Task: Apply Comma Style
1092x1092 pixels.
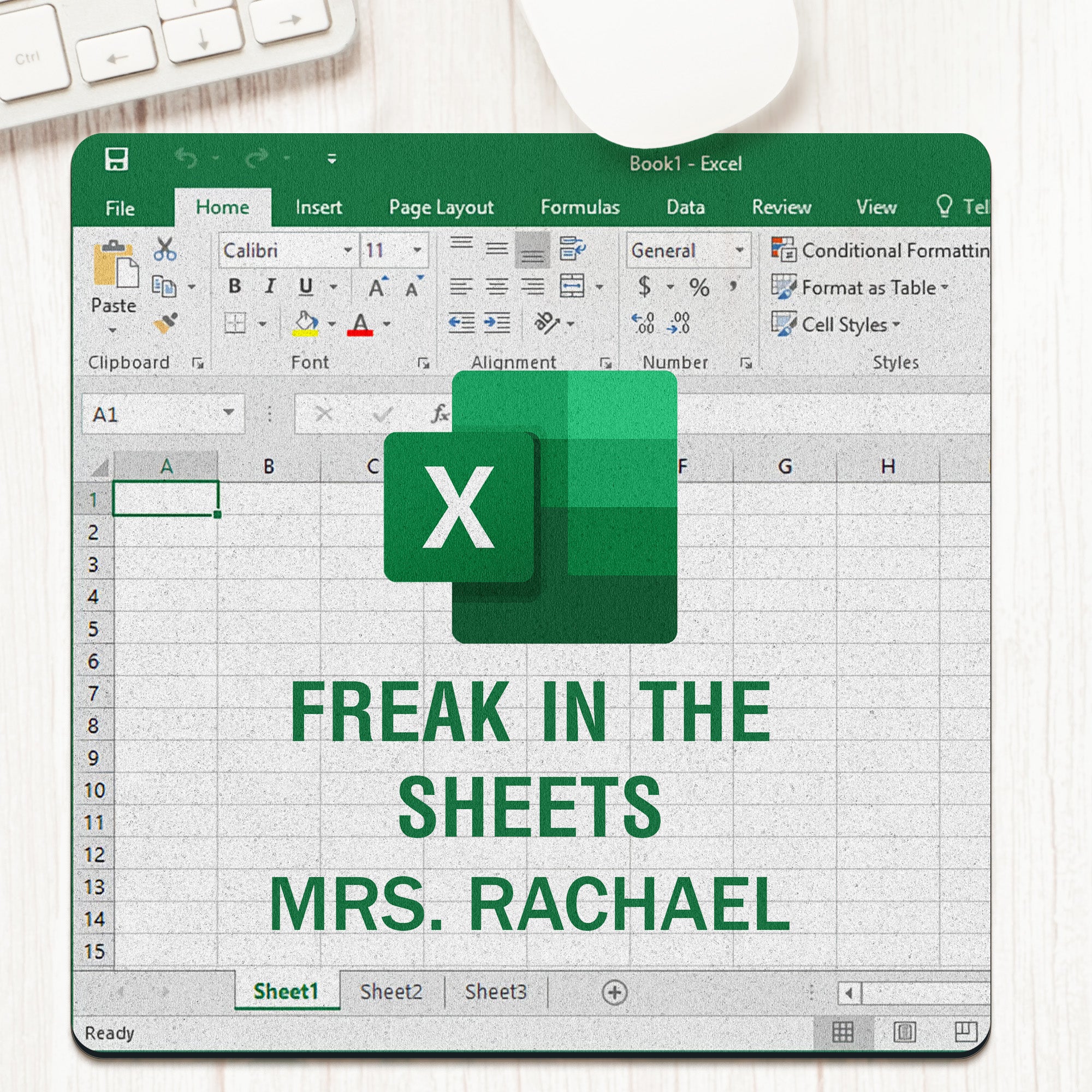Action: point(733,286)
